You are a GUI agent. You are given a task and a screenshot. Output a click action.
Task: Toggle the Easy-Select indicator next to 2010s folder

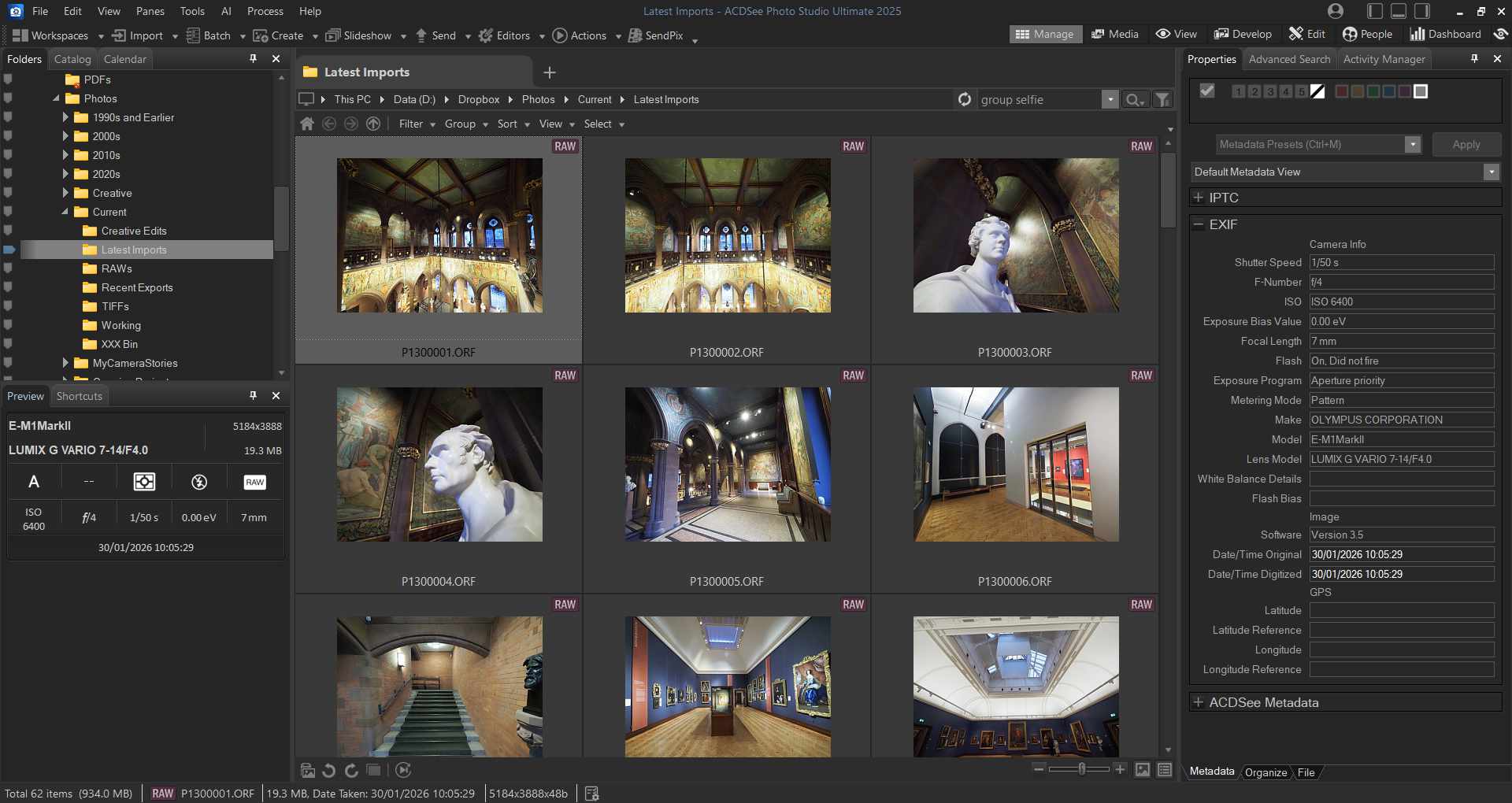(x=8, y=155)
